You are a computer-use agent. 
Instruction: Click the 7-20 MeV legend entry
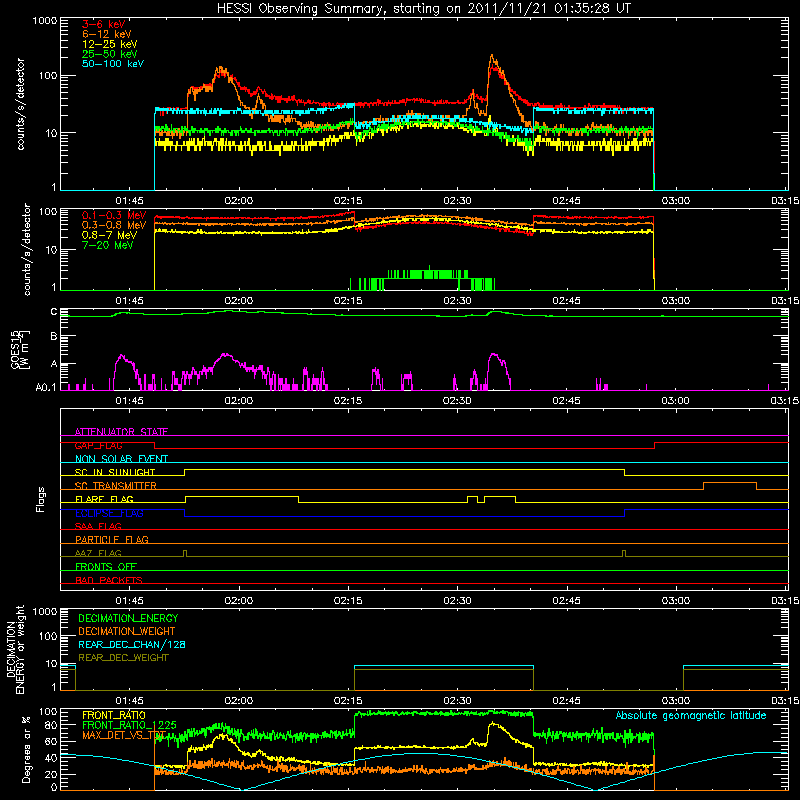pyautogui.click(x=108, y=245)
